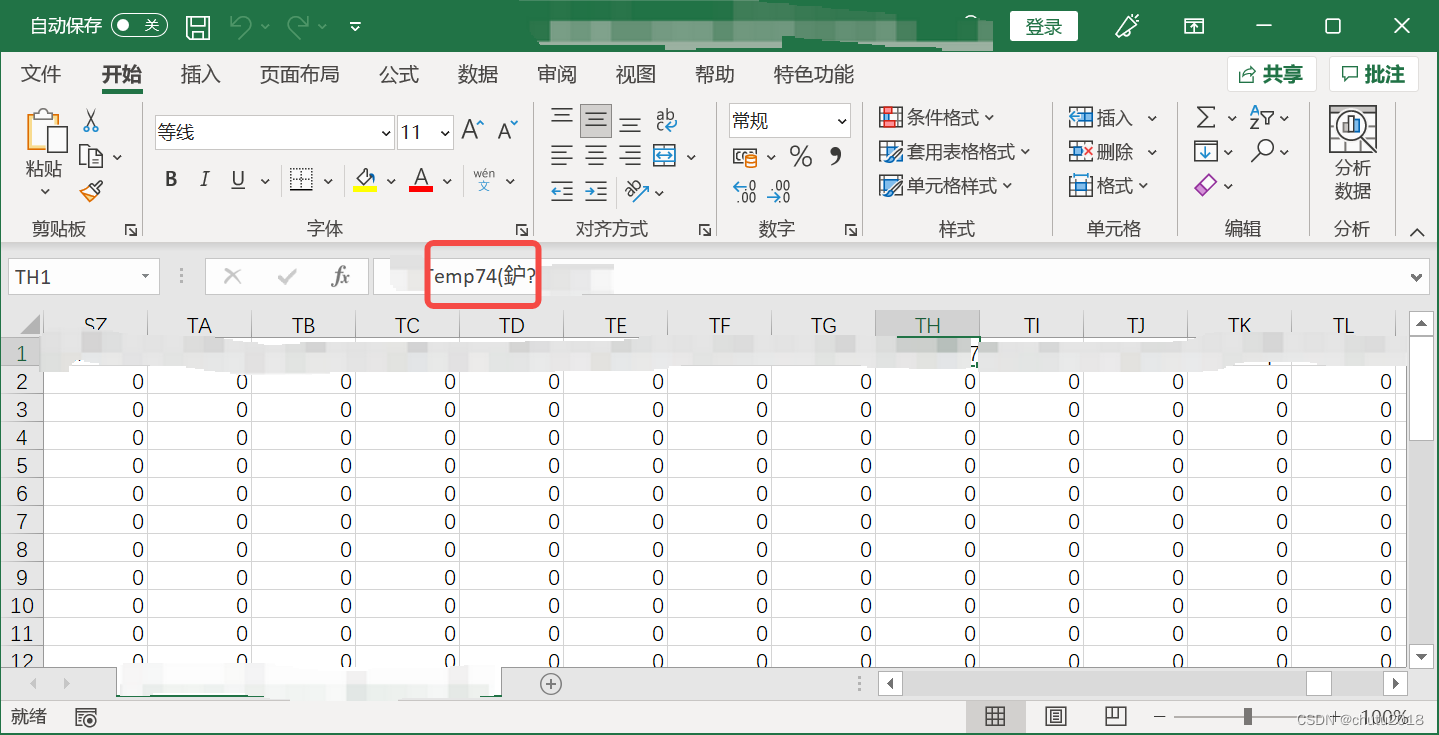Open the 数据 ribbon tab
This screenshot has height=735, width=1439.
coord(477,74)
